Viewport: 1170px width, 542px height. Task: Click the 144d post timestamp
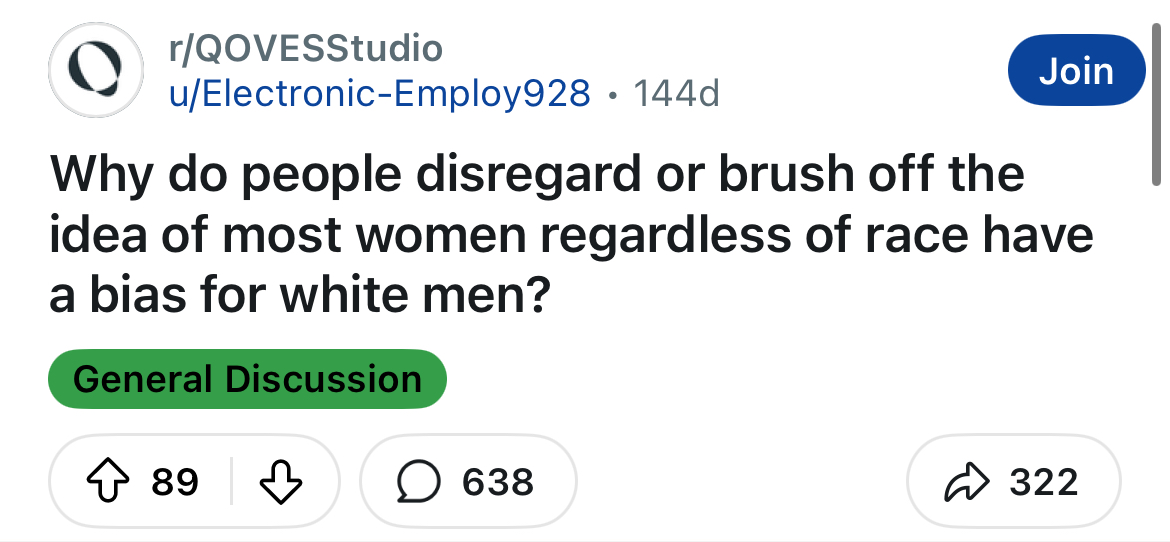pos(676,93)
